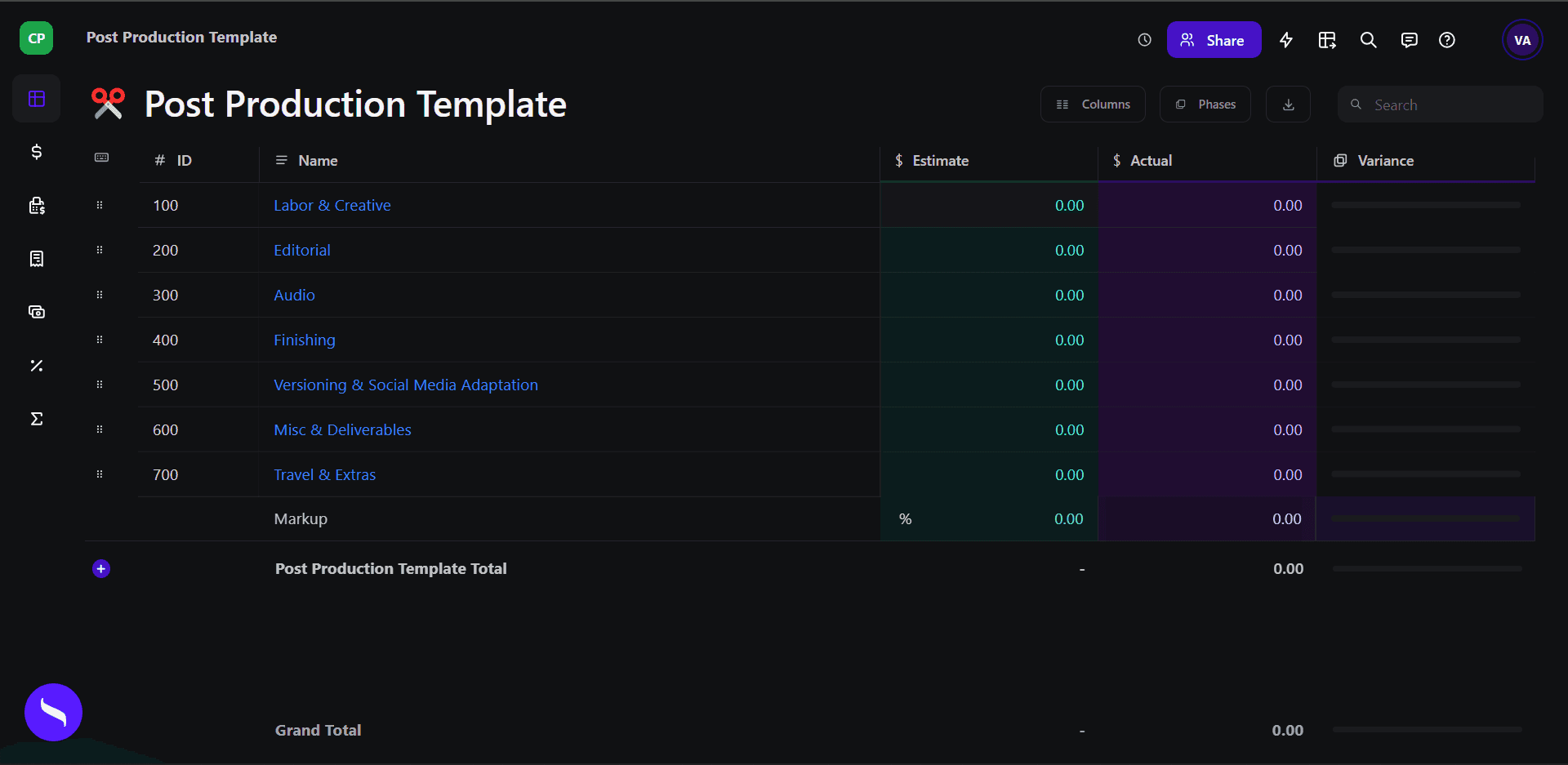Open the VA user avatar menu
Viewport: 1568px width, 765px height.
(x=1521, y=40)
